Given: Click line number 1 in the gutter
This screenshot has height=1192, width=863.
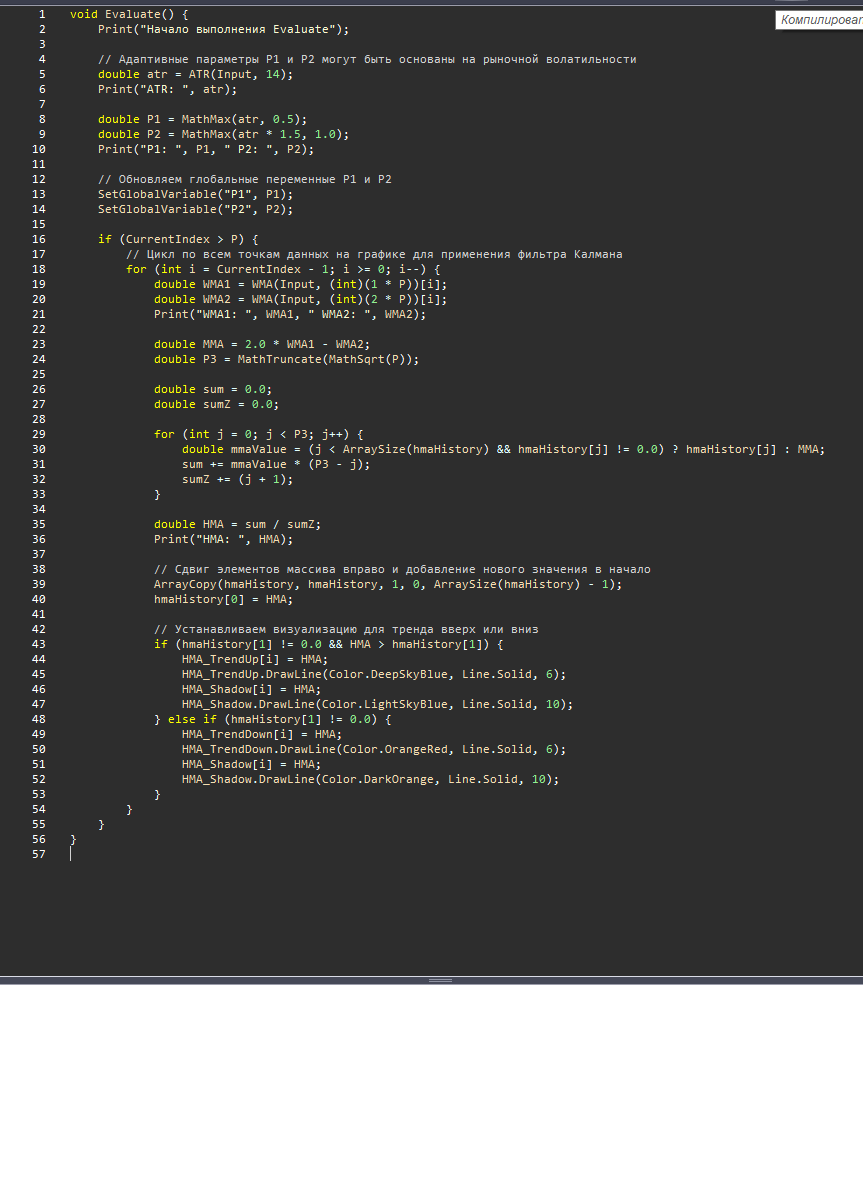Looking at the screenshot, I should pos(41,15).
